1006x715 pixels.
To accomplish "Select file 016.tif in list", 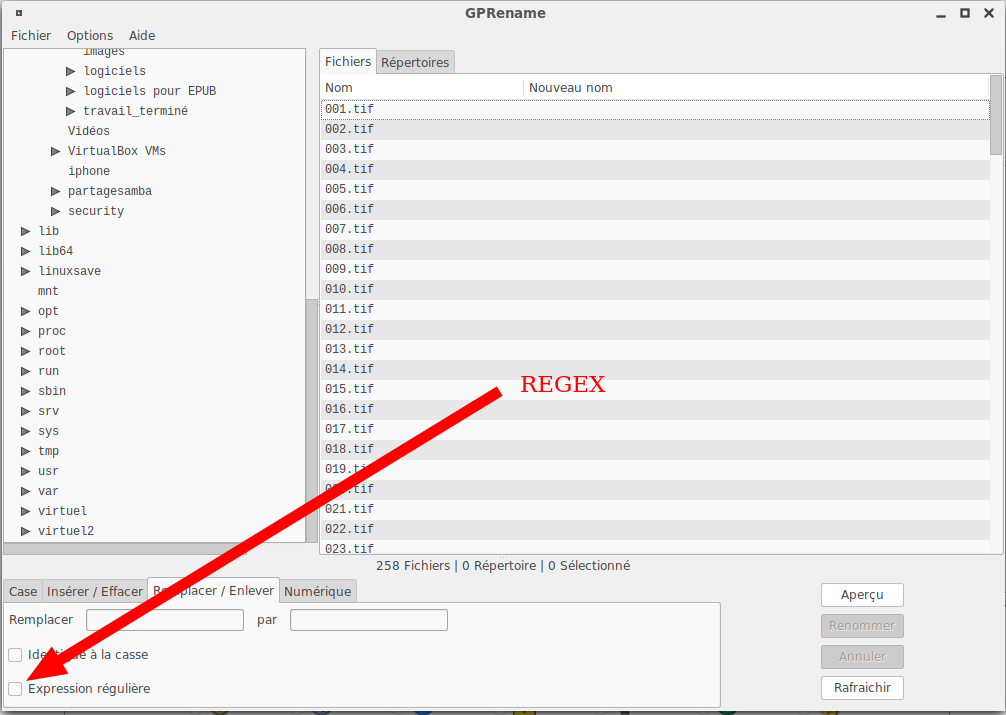I will click(654, 409).
